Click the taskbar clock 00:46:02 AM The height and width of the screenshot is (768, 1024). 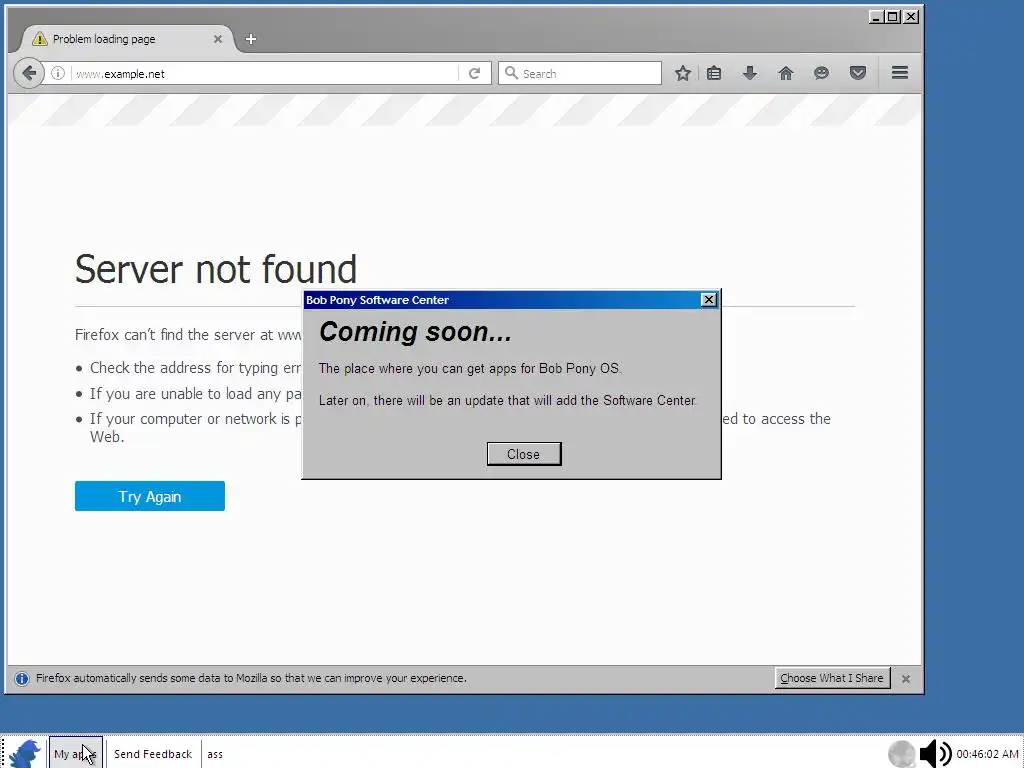(987, 754)
